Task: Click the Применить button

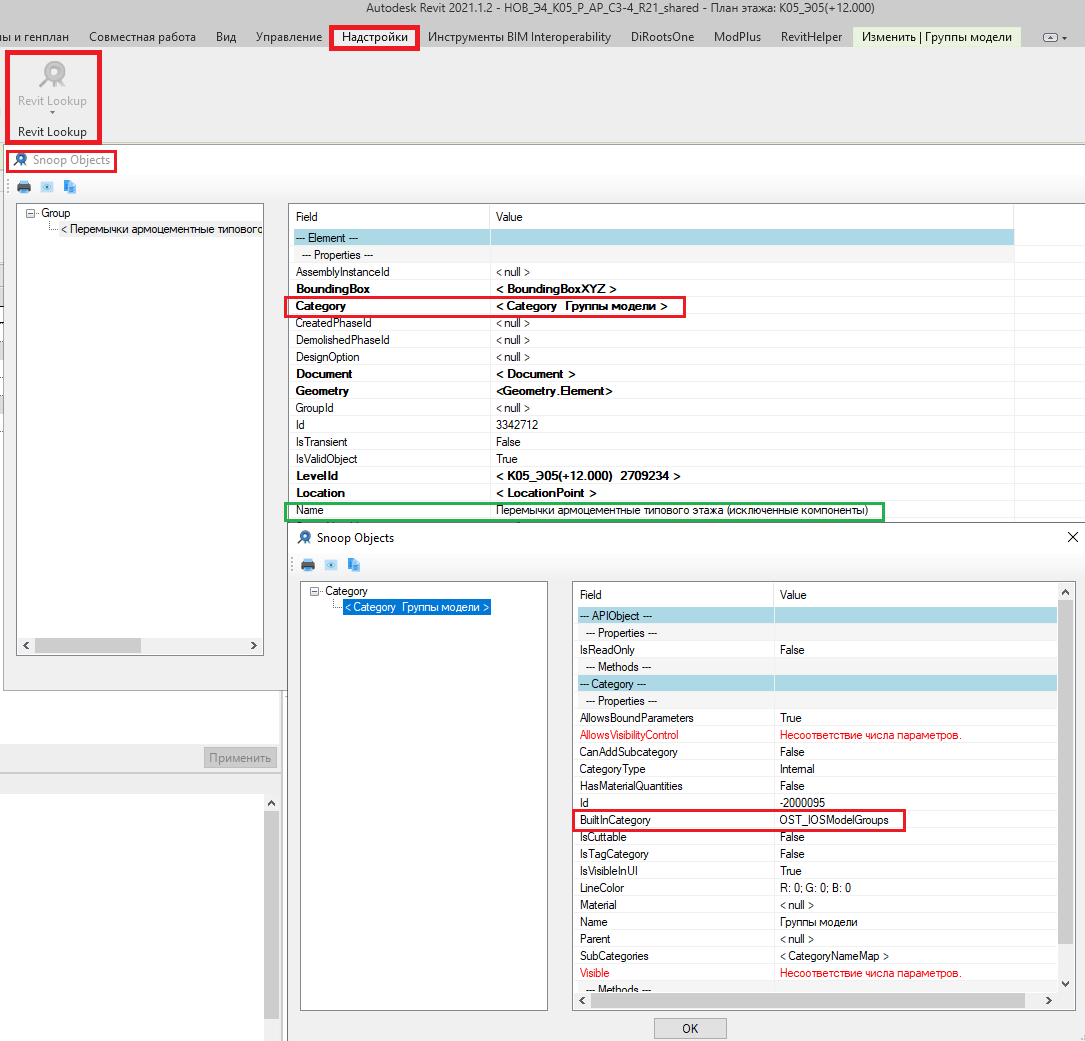Action: point(240,757)
